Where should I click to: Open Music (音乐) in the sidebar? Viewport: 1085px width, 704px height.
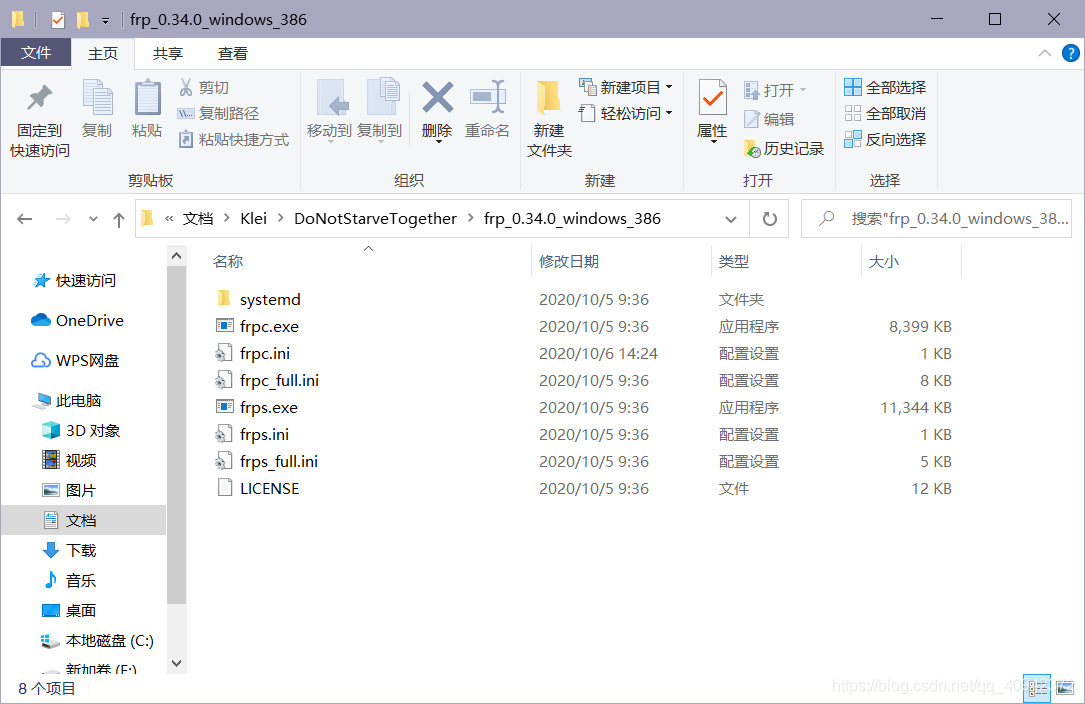click(69, 581)
